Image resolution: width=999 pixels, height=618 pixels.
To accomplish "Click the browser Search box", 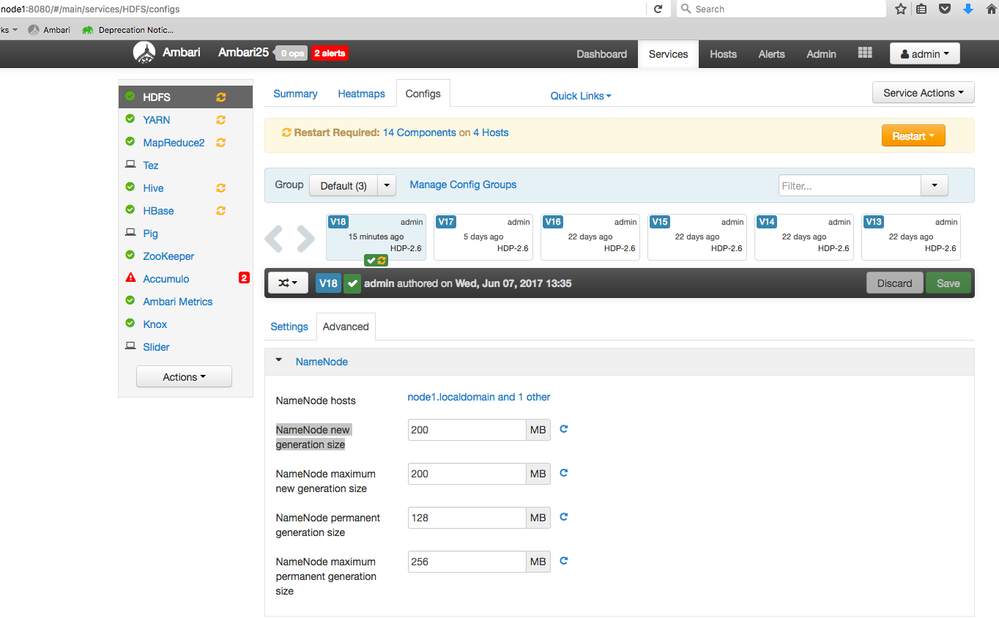I will 781,9.
